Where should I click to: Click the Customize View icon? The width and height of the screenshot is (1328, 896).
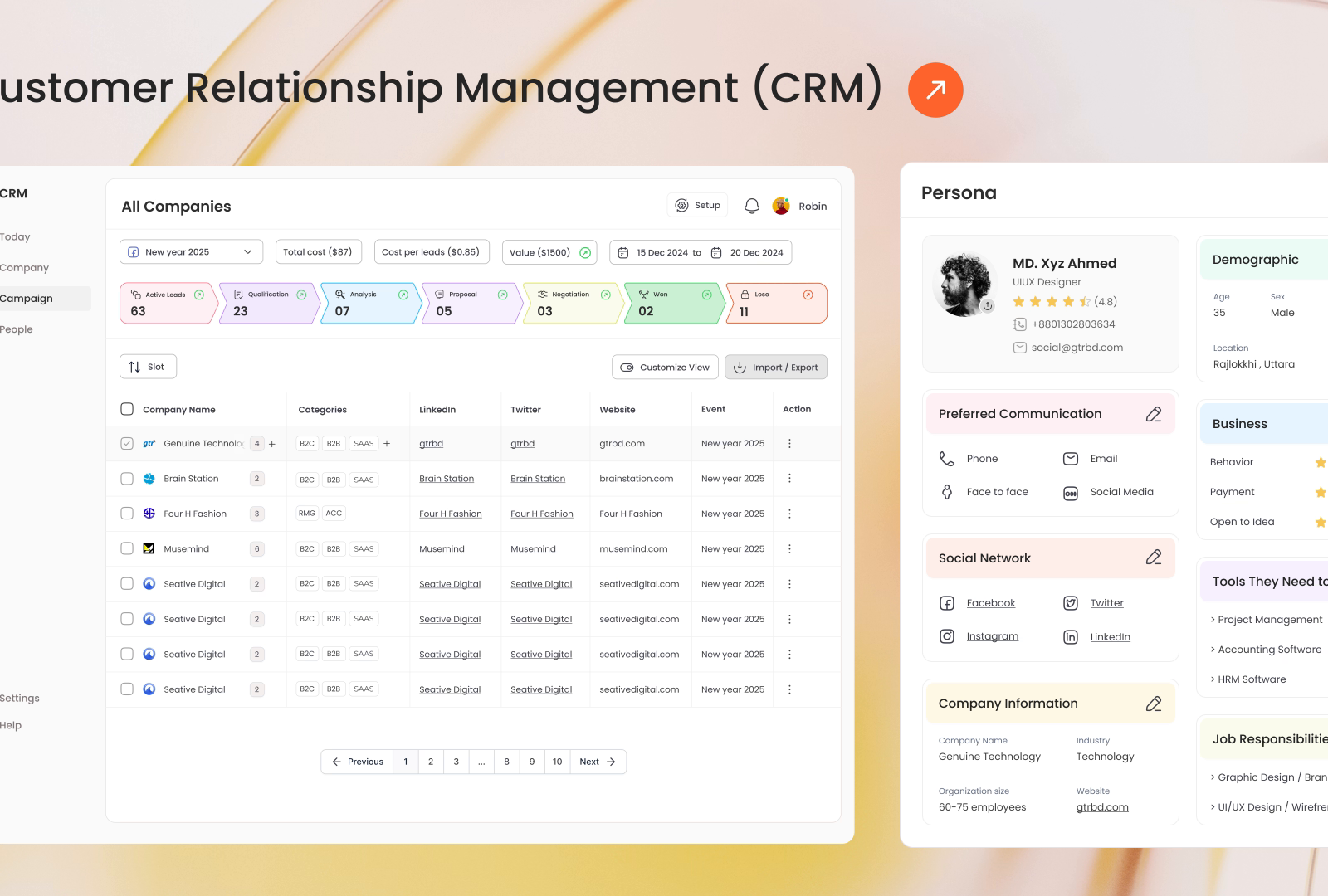coord(627,367)
